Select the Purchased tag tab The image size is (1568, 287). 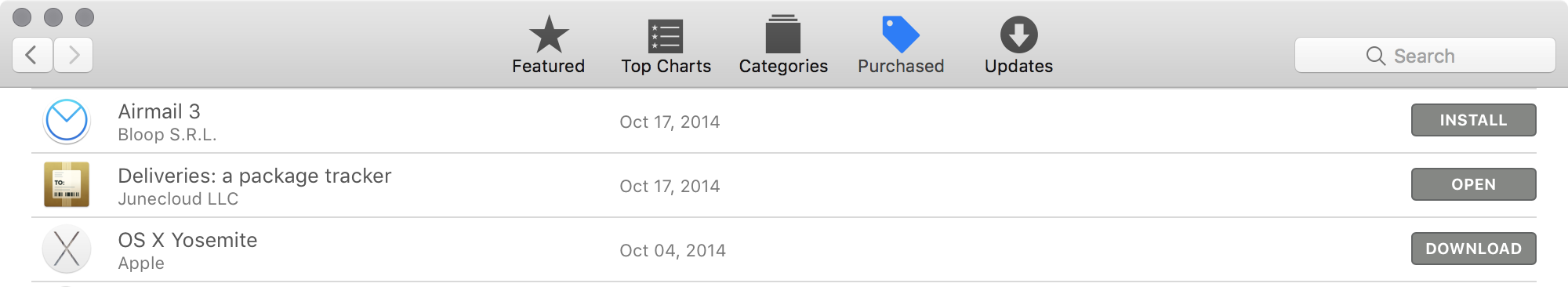pyautogui.click(x=901, y=45)
